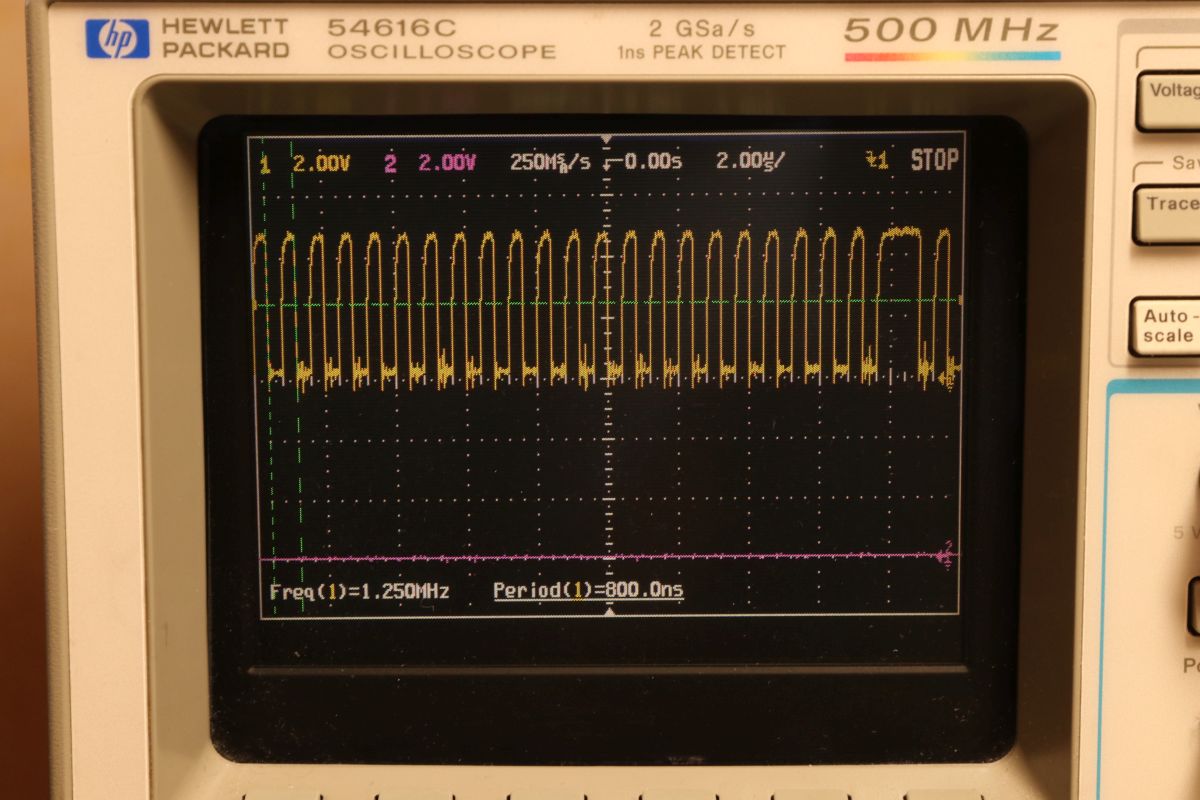
Task: Click the top center trigger position marker
Action: [606, 138]
